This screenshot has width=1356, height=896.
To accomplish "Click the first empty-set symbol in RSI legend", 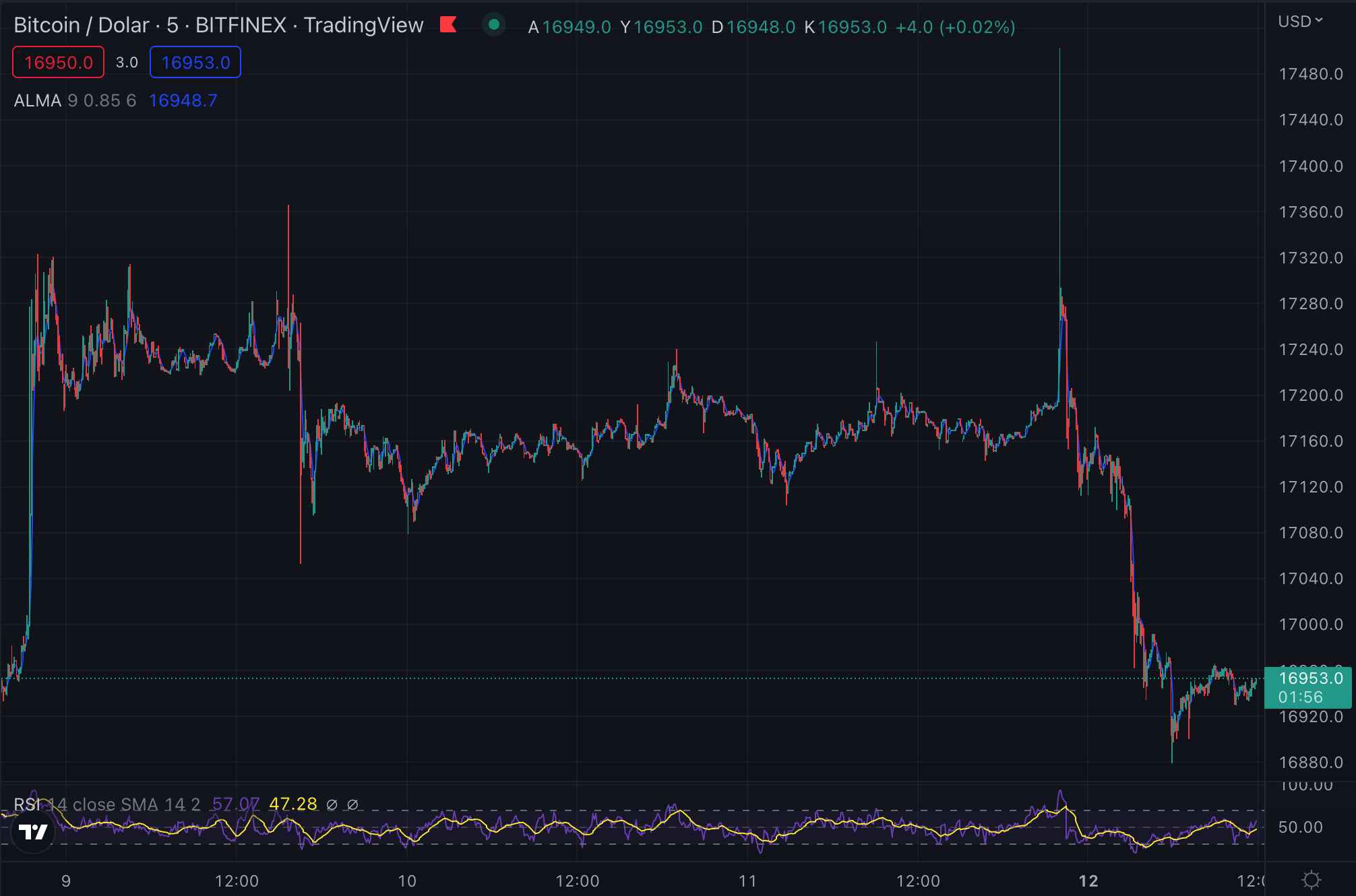I will [332, 804].
